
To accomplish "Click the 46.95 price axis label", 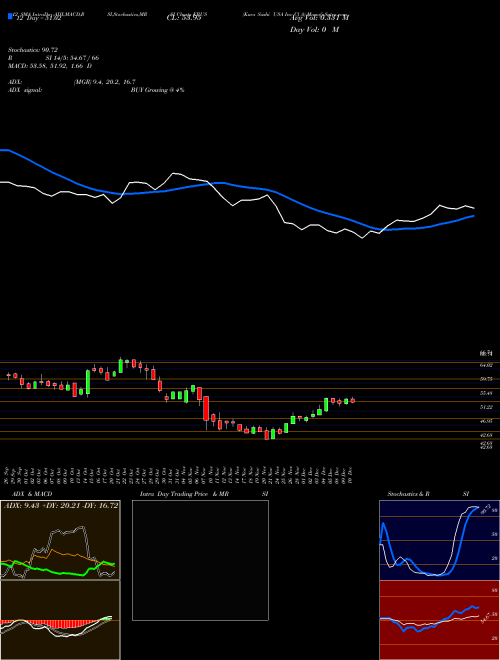I will point(486,420).
